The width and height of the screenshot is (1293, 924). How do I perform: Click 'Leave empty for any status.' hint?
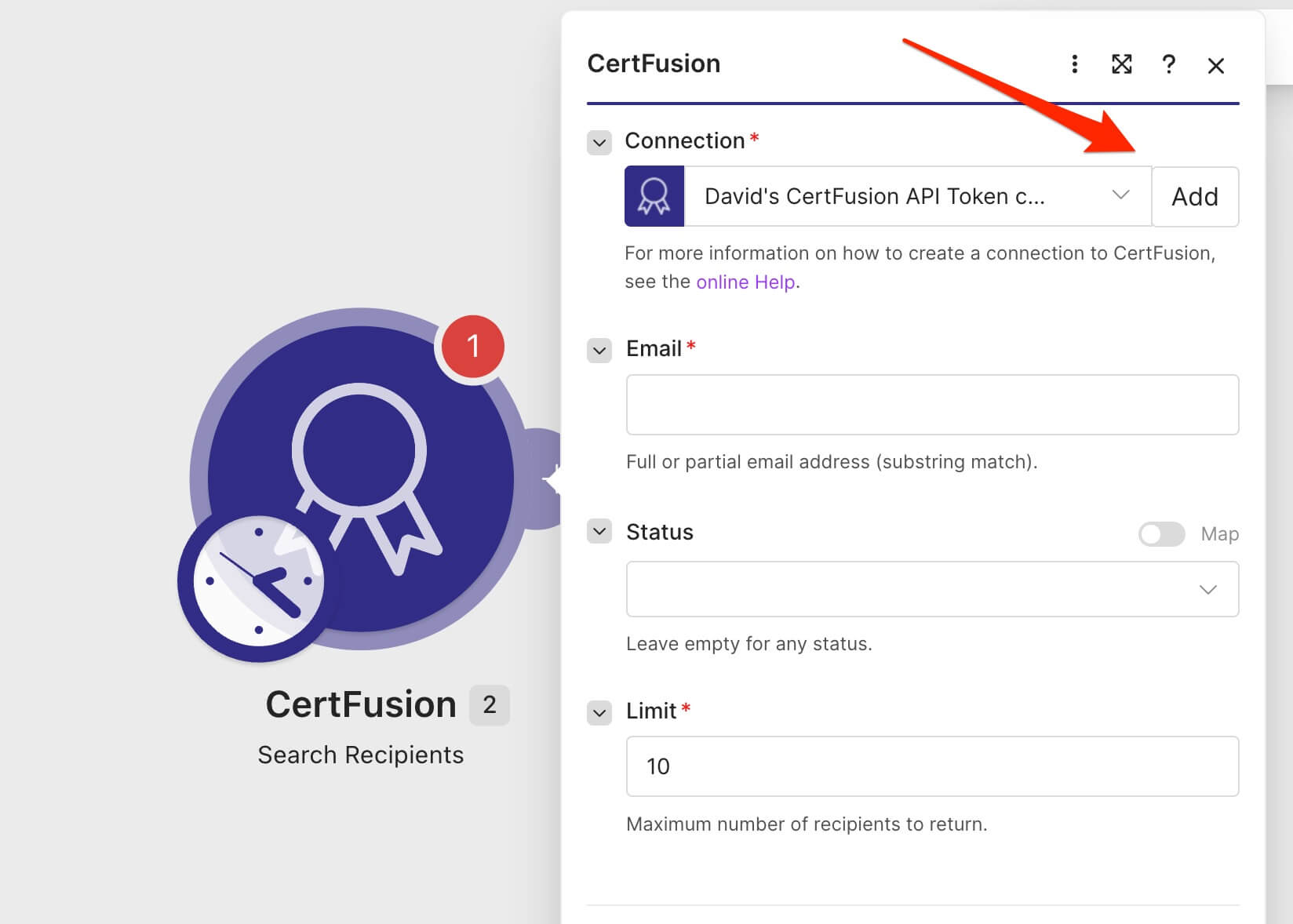pyautogui.click(x=749, y=644)
